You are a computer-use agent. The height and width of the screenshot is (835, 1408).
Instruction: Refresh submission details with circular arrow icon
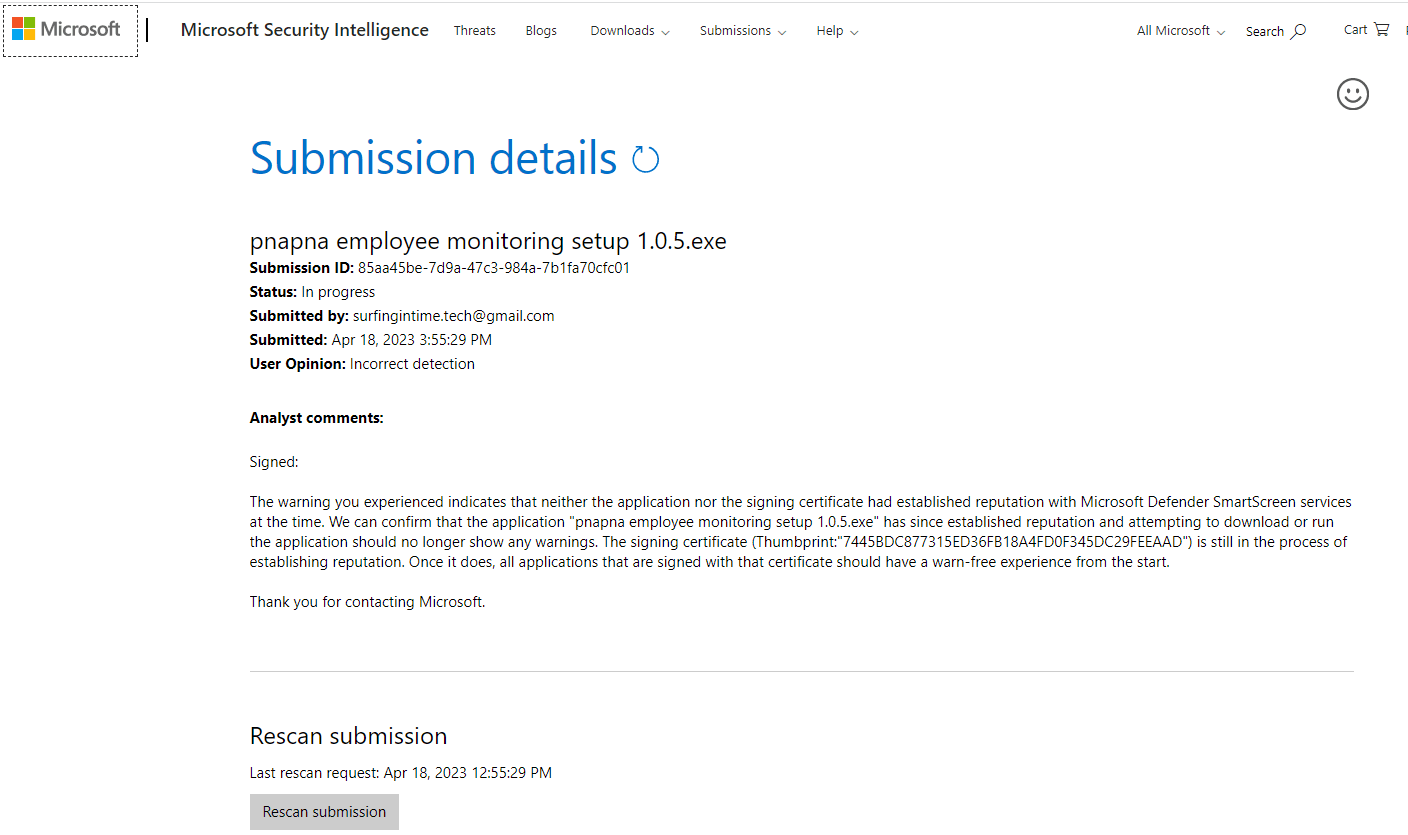(x=646, y=159)
